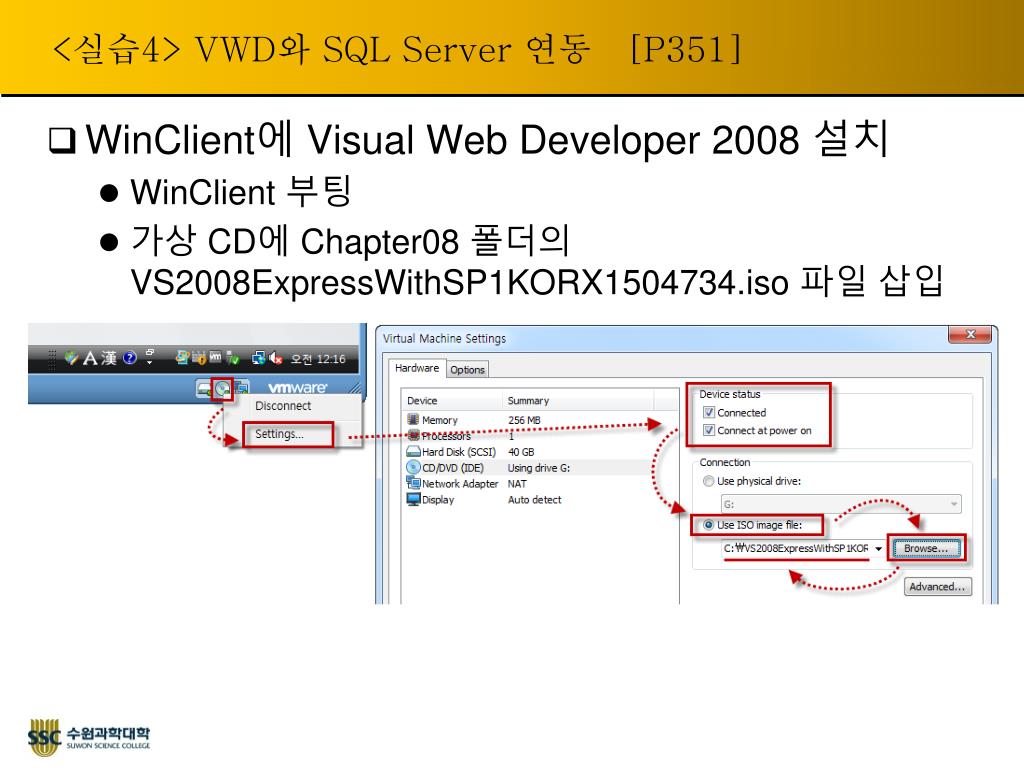Image resolution: width=1024 pixels, height=768 pixels.
Task: Open the physical drive G: dropdown
Action: click(841, 504)
